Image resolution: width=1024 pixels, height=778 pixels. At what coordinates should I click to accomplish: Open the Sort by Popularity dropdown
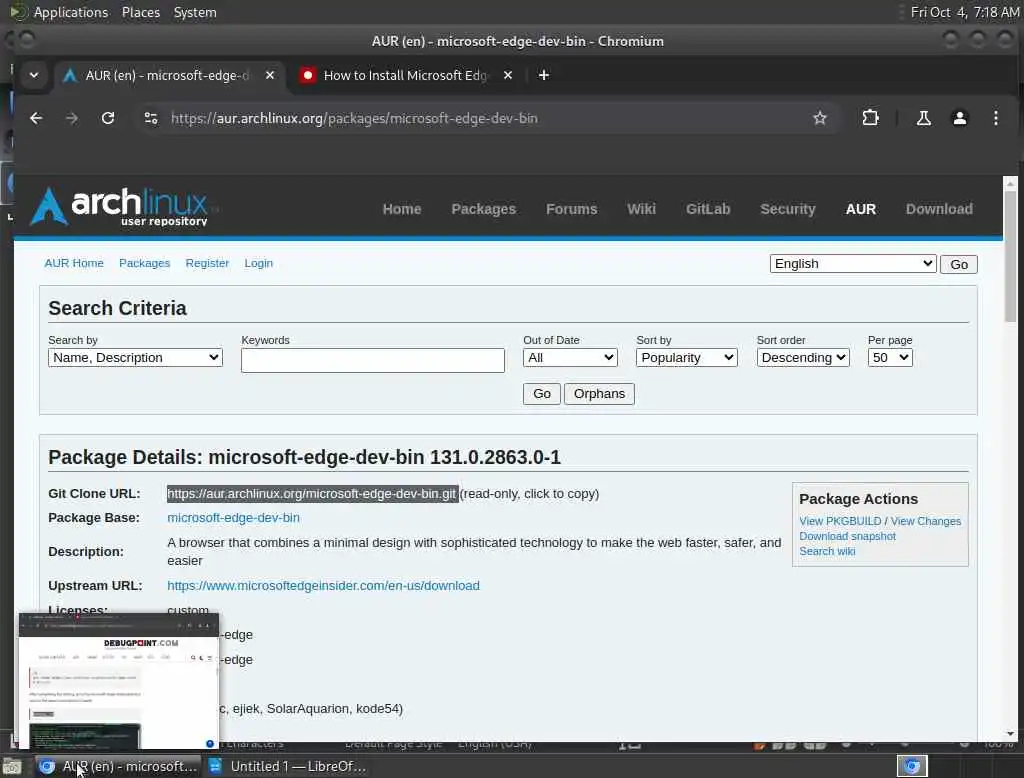(x=686, y=358)
